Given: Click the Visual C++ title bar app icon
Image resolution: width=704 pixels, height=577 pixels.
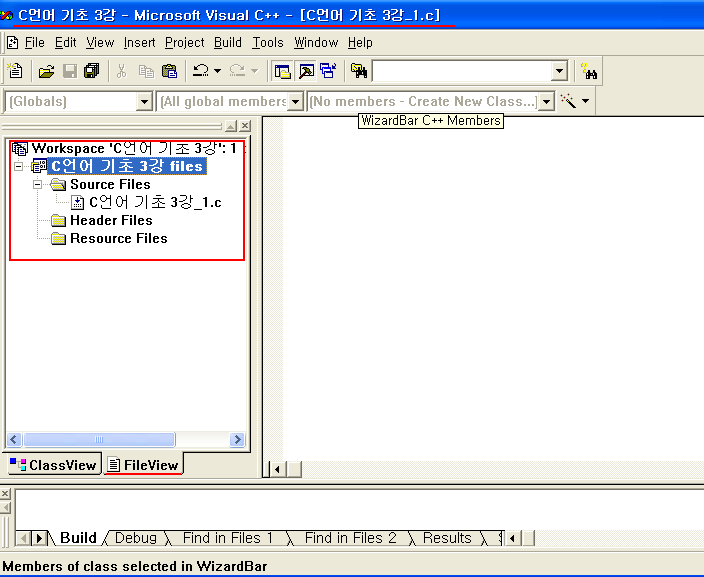Looking at the screenshot, I should 6,16.
